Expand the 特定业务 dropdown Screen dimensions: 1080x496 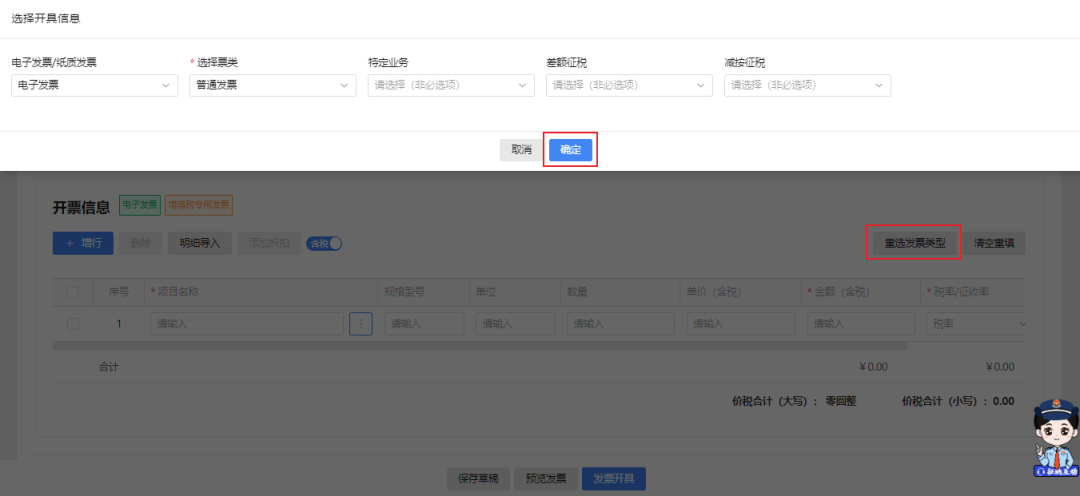[451, 85]
